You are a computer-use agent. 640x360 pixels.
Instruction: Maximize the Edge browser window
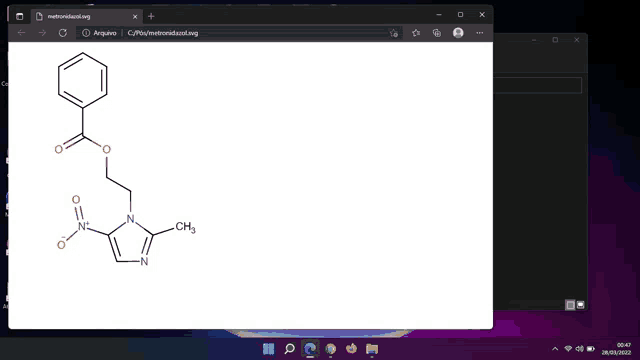pyautogui.click(x=460, y=15)
